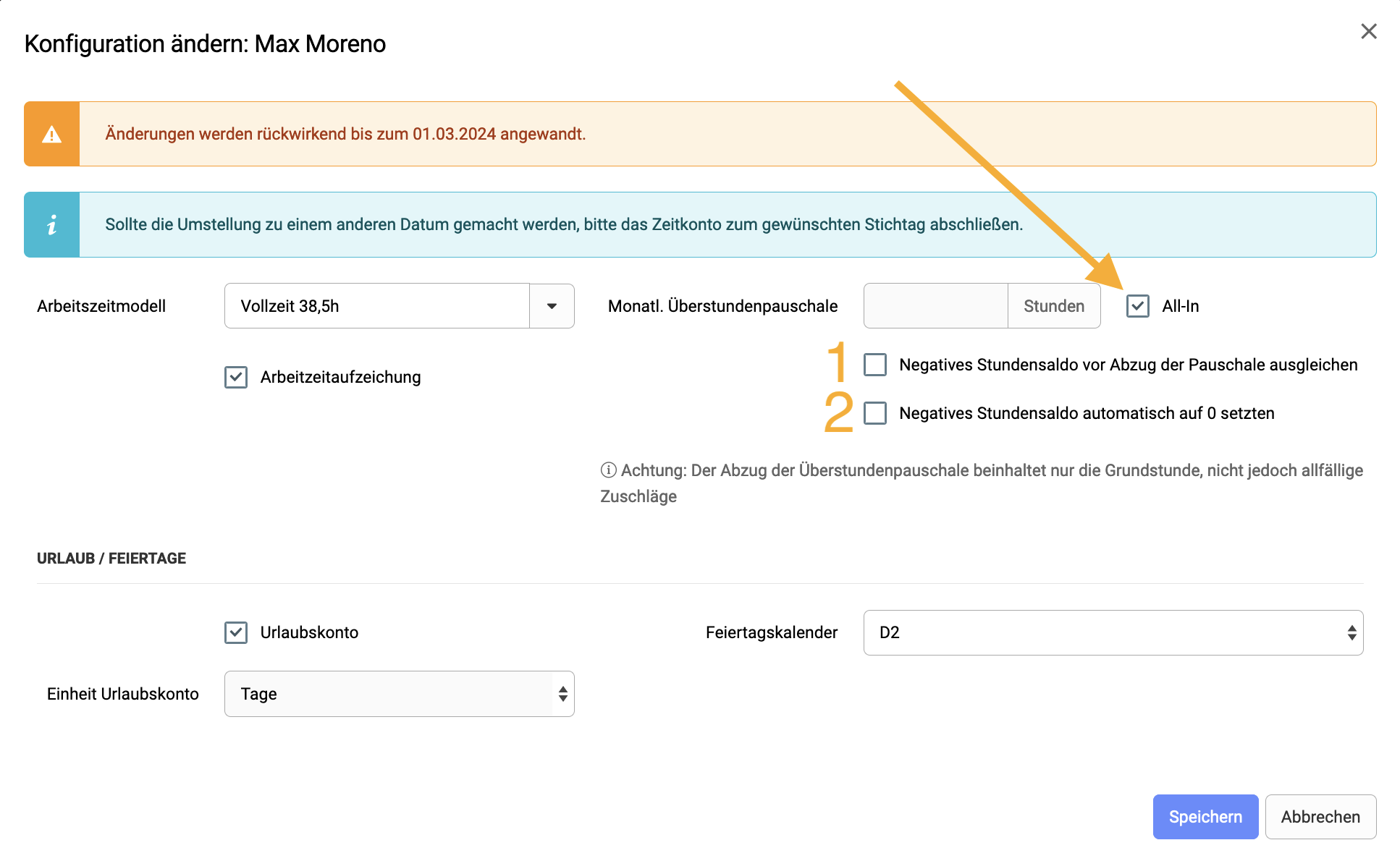Toggle the Urlaubskonto checkbox

coord(236,632)
